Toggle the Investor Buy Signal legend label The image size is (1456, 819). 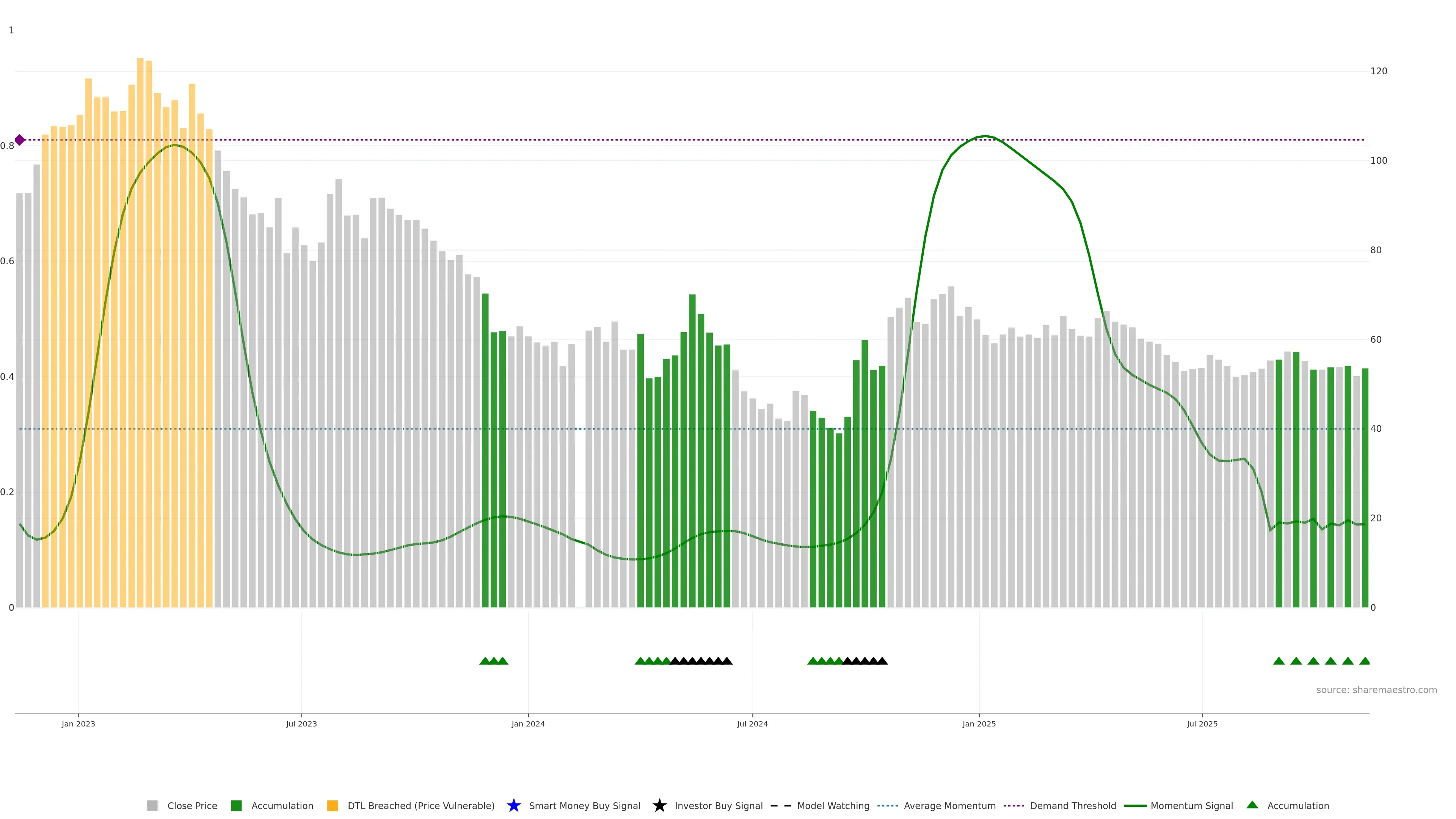pos(719,805)
